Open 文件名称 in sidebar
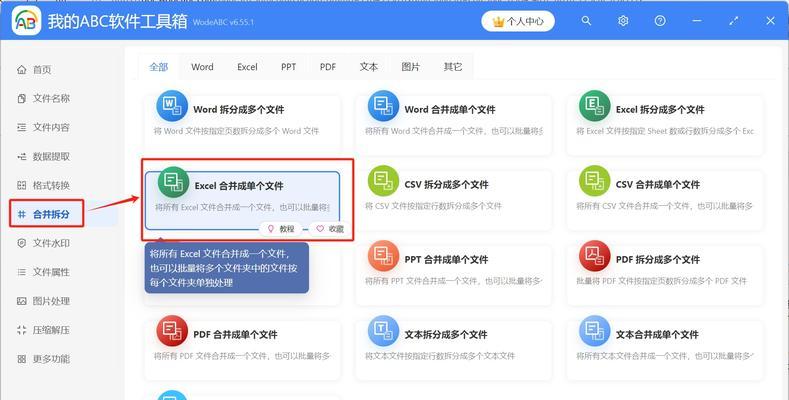Viewport: 789px width, 400px height. pyautogui.click(x=51, y=99)
